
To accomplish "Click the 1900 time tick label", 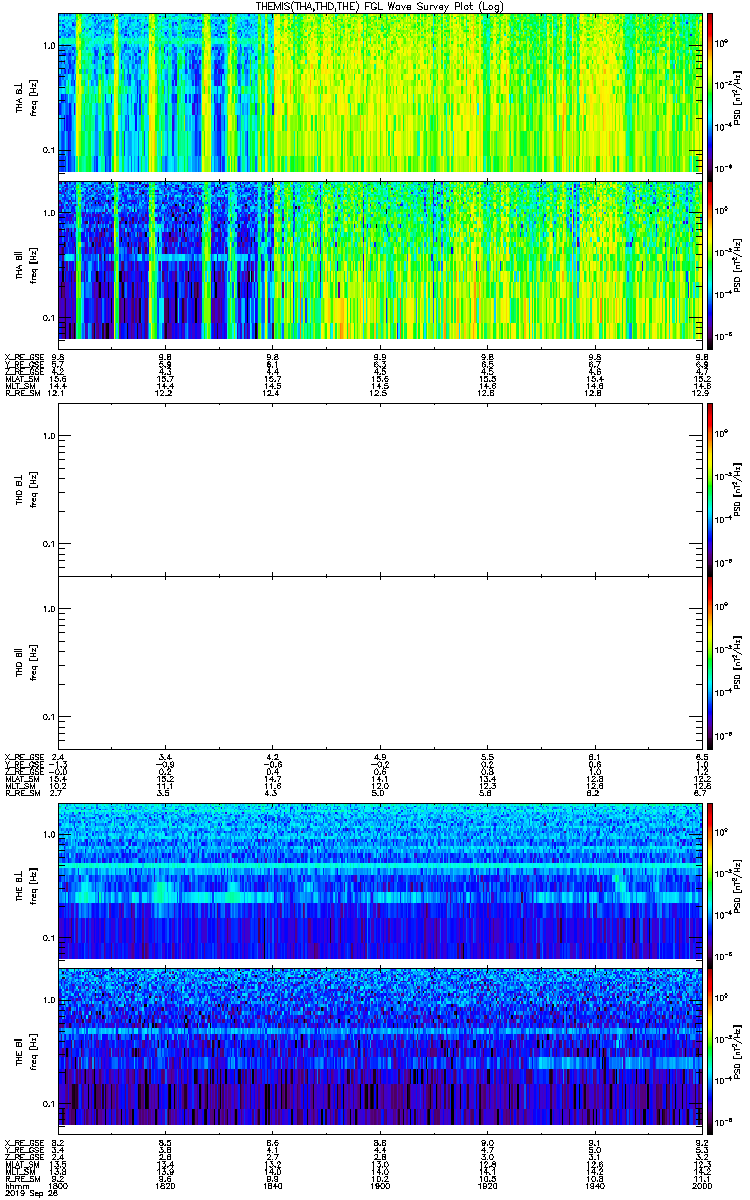I will tap(380, 1186).
